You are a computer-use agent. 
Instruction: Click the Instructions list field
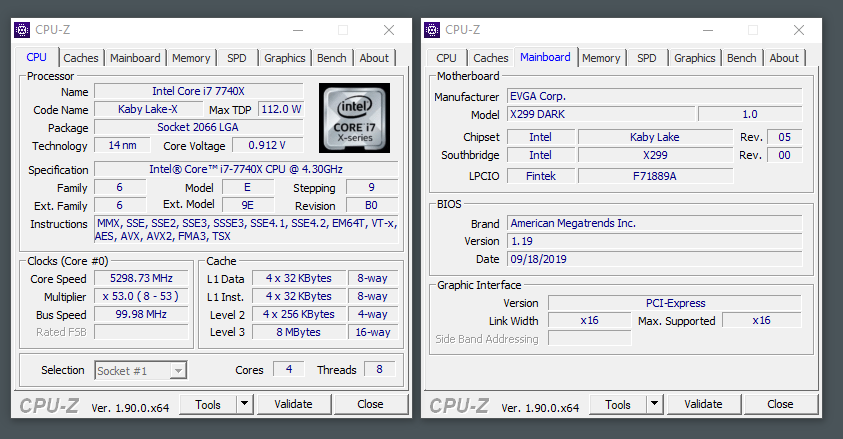tap(246, 229)
